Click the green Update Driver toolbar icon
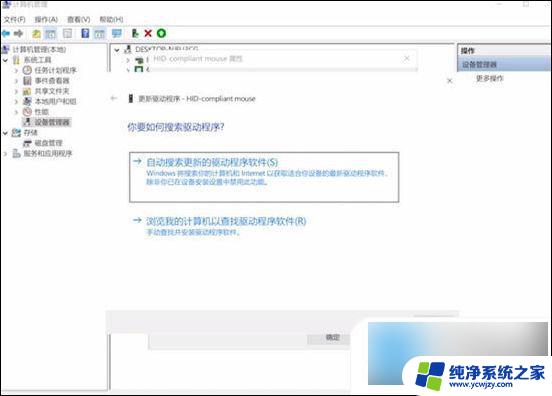Screen dimensions: 552x396 [135, 33]
